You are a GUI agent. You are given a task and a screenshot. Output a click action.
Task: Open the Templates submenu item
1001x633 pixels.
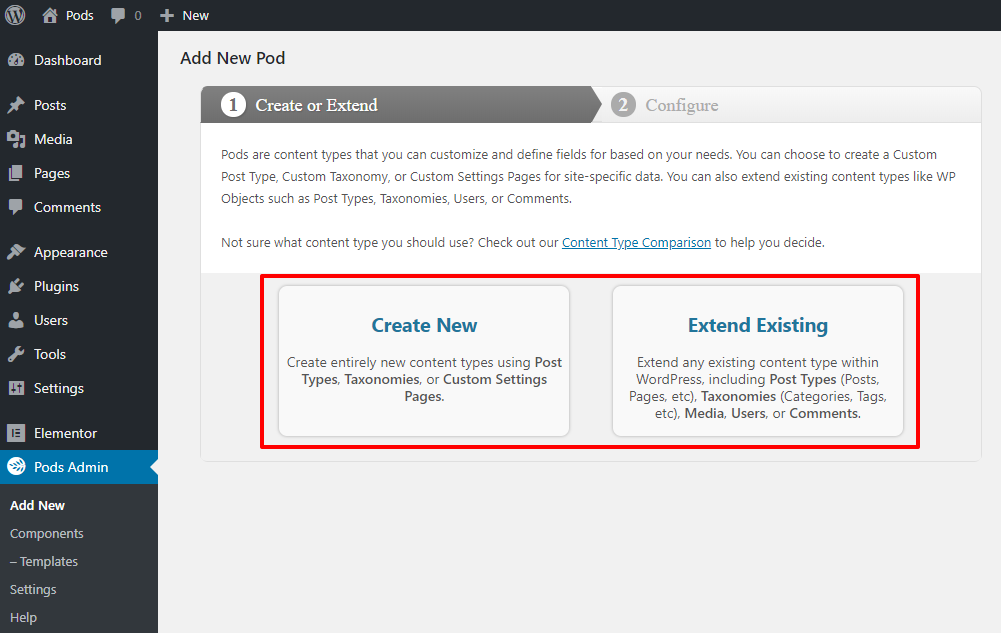(x=44, y=561)
